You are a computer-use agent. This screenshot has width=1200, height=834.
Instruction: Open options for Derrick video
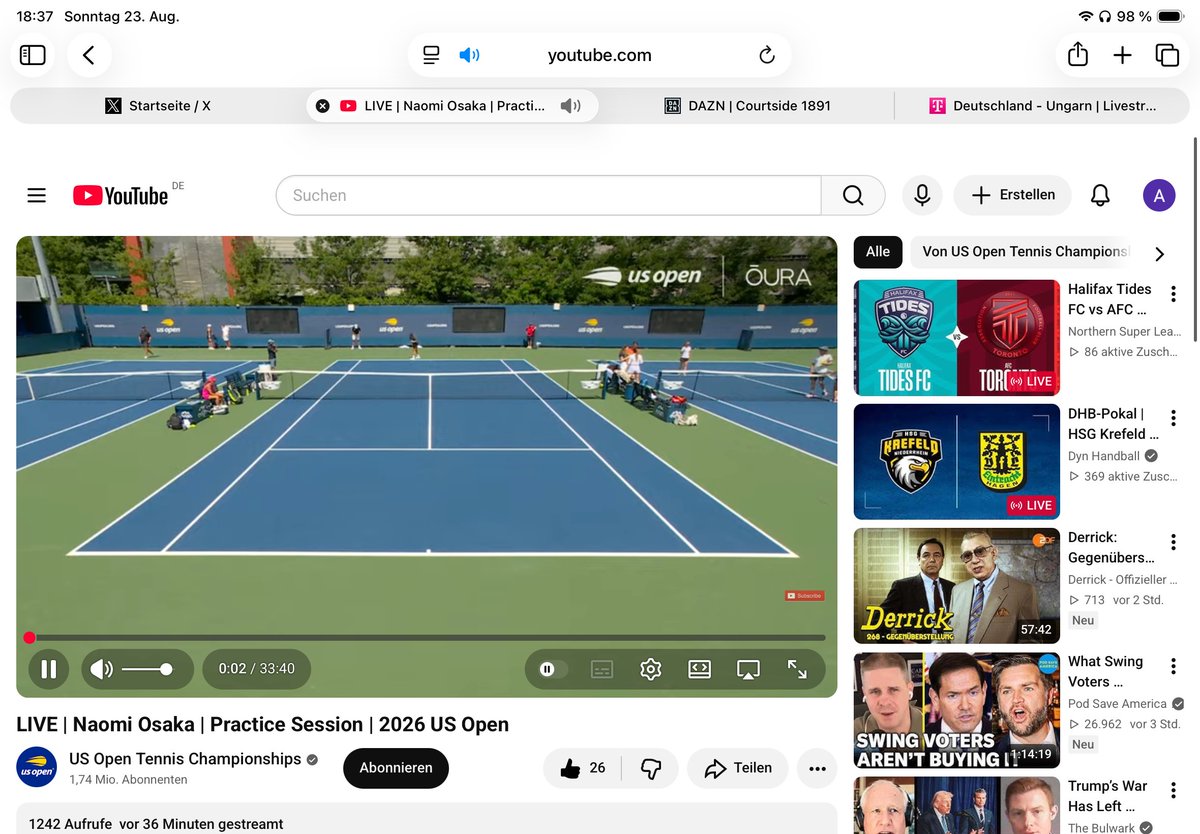1173,542
